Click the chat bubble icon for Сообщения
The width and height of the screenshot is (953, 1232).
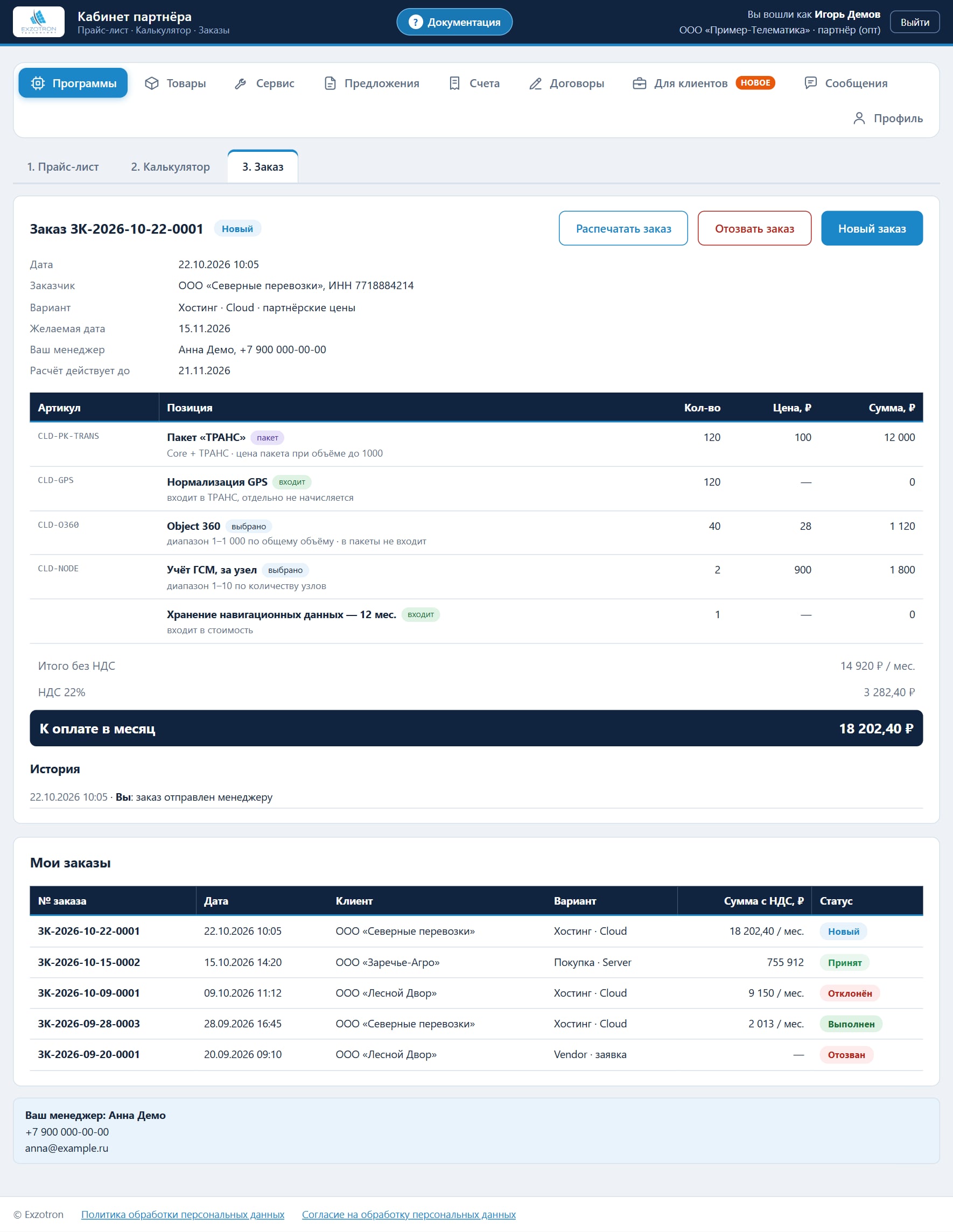pyautogui.click(x=810, y=83)
